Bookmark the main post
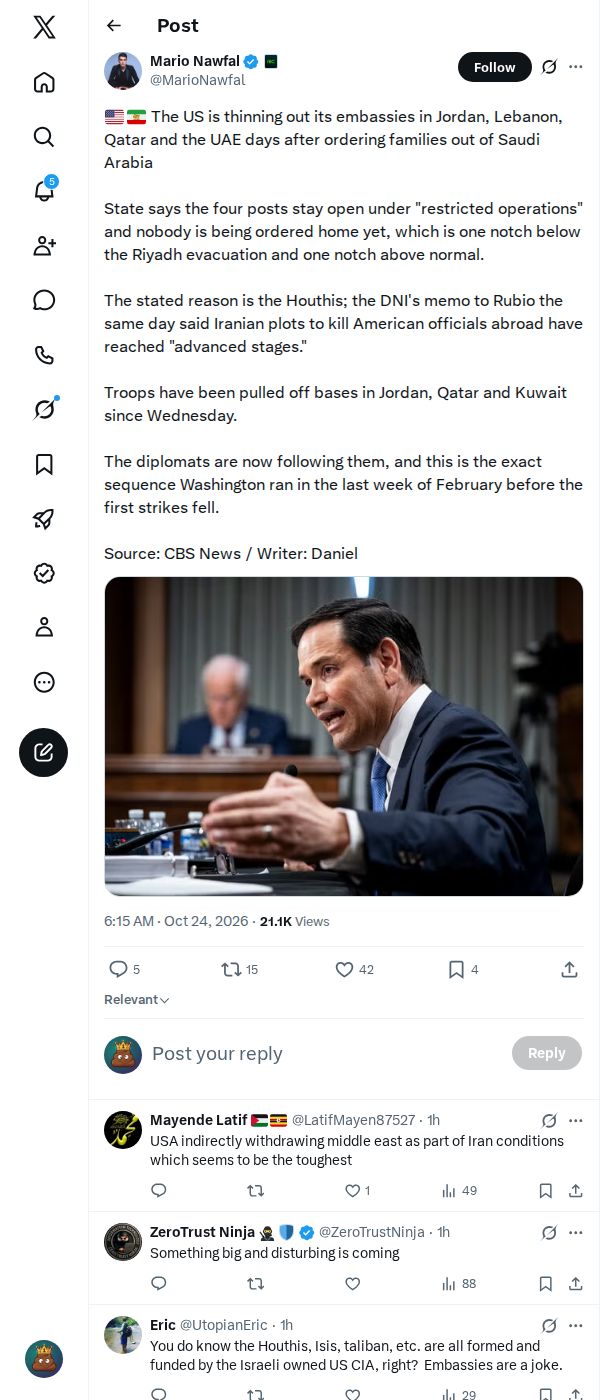600x1400 pixels. pyautogui.click(x=462, y=969)
